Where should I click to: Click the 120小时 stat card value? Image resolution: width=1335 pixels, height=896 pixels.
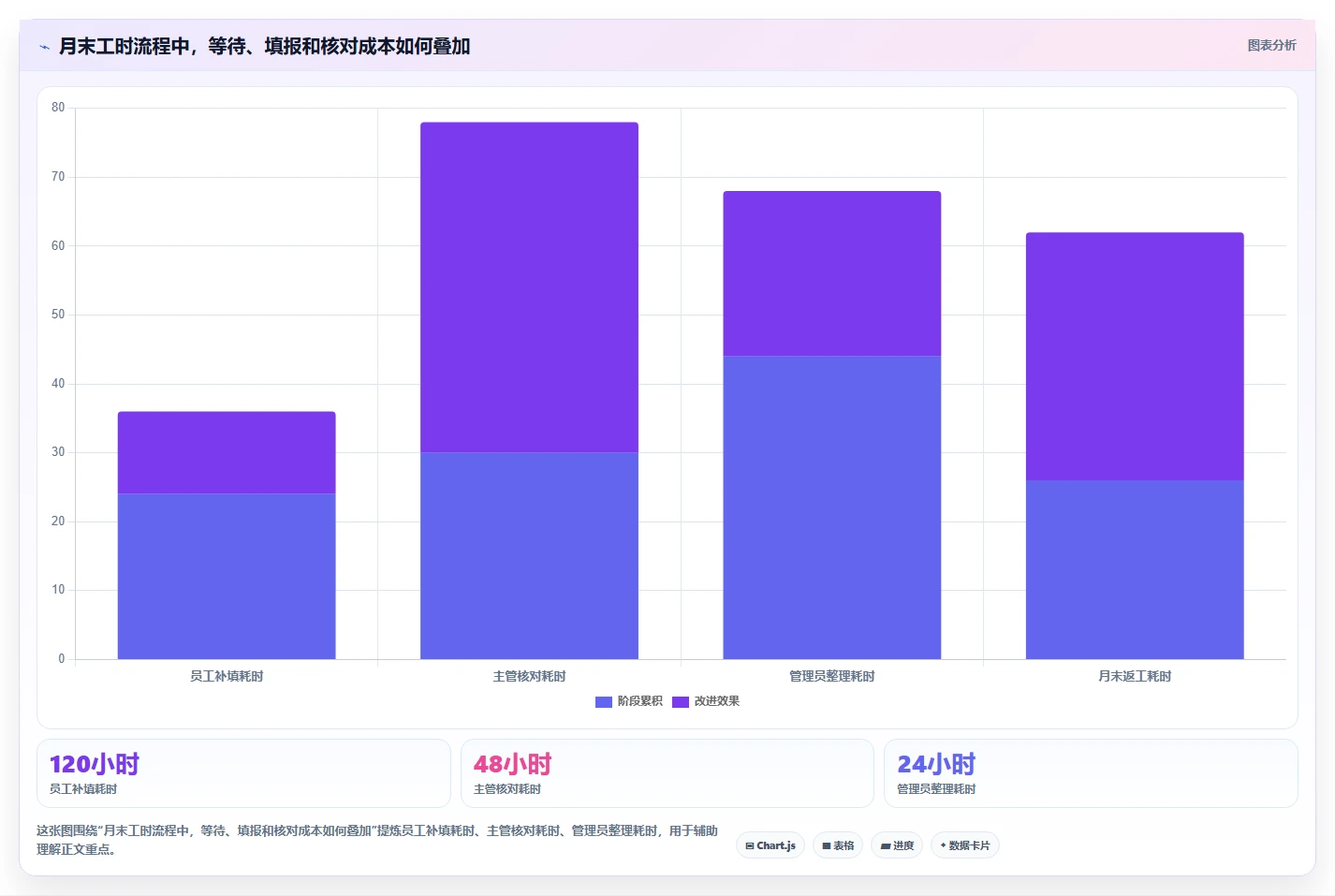(x=95, y=765)
